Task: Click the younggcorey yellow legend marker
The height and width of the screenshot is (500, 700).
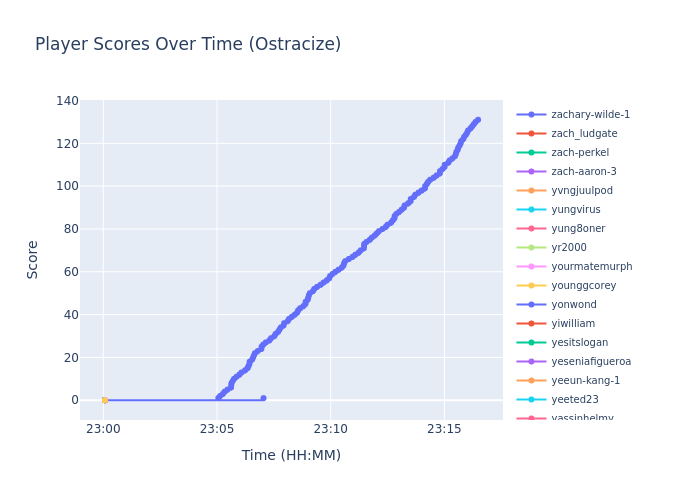Action: [531, 286]
